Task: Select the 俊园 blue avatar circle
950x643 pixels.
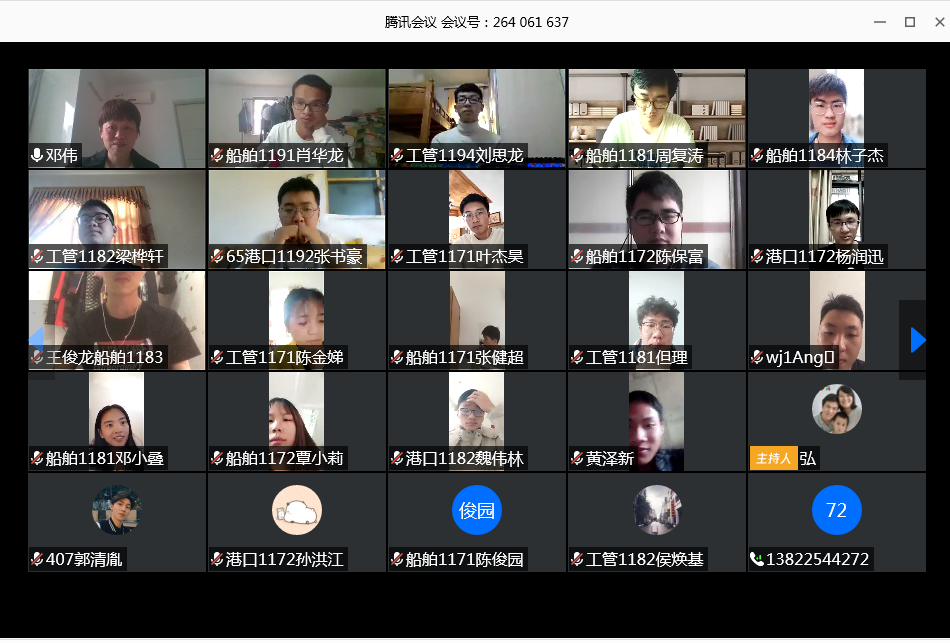Action: [477, 510]
